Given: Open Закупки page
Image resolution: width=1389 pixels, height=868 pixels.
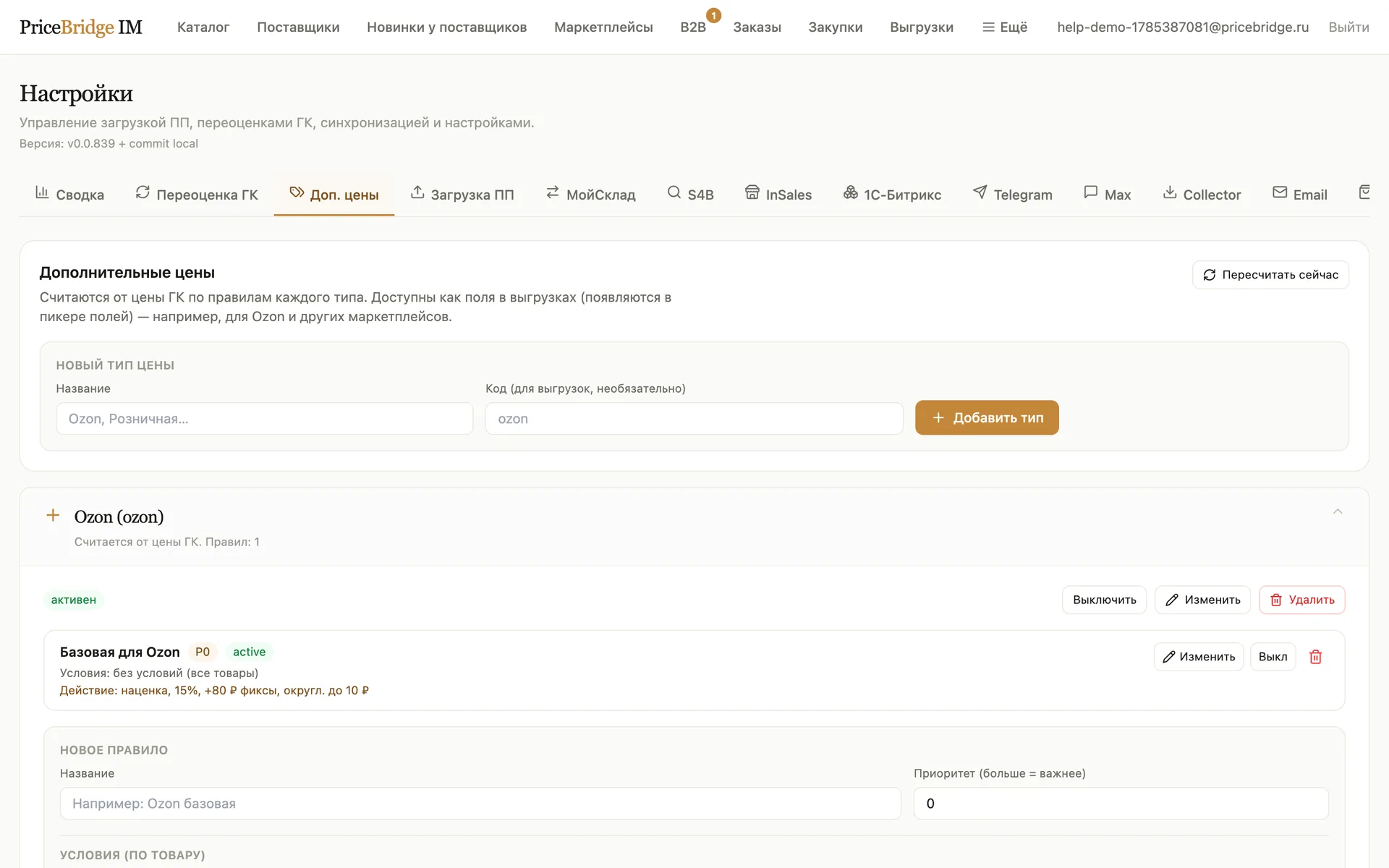Looking at the screenshot, I should pyautogui.click(x=835, y=27).
